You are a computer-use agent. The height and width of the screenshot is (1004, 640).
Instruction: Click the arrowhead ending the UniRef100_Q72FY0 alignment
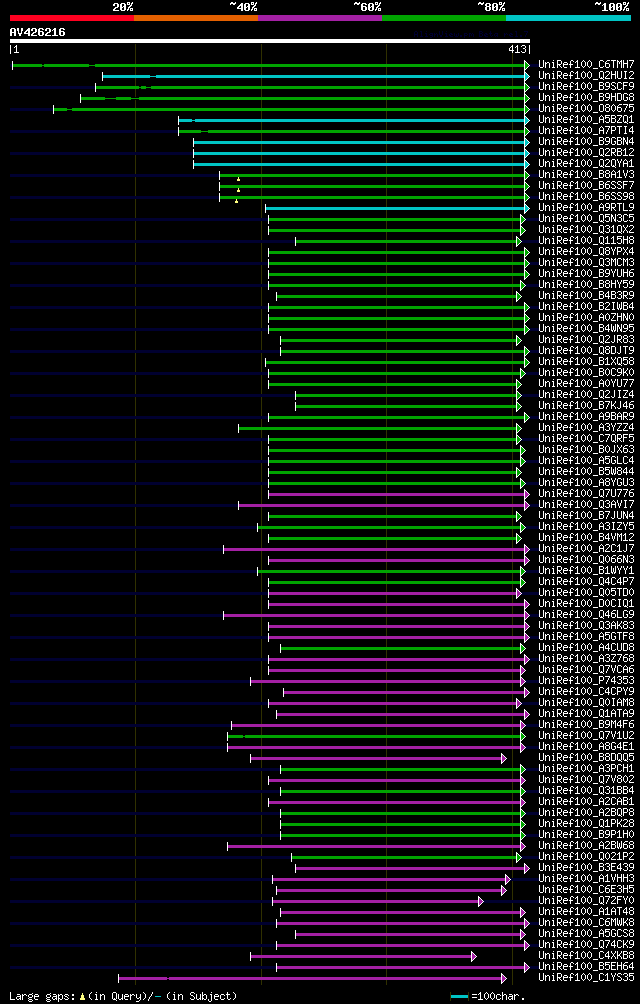tap(481, 902)
